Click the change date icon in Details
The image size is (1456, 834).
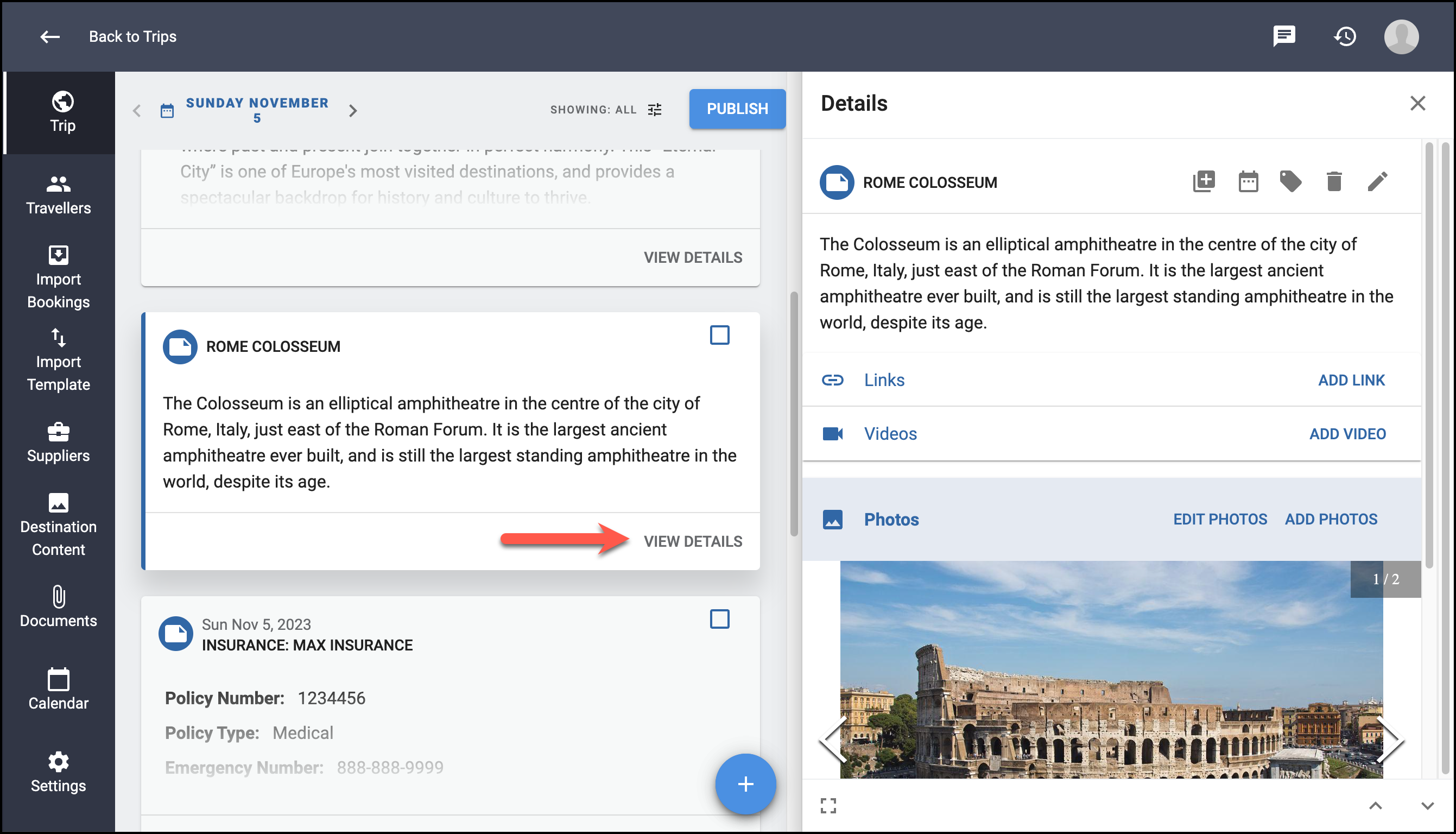(x=1248, y=181)
